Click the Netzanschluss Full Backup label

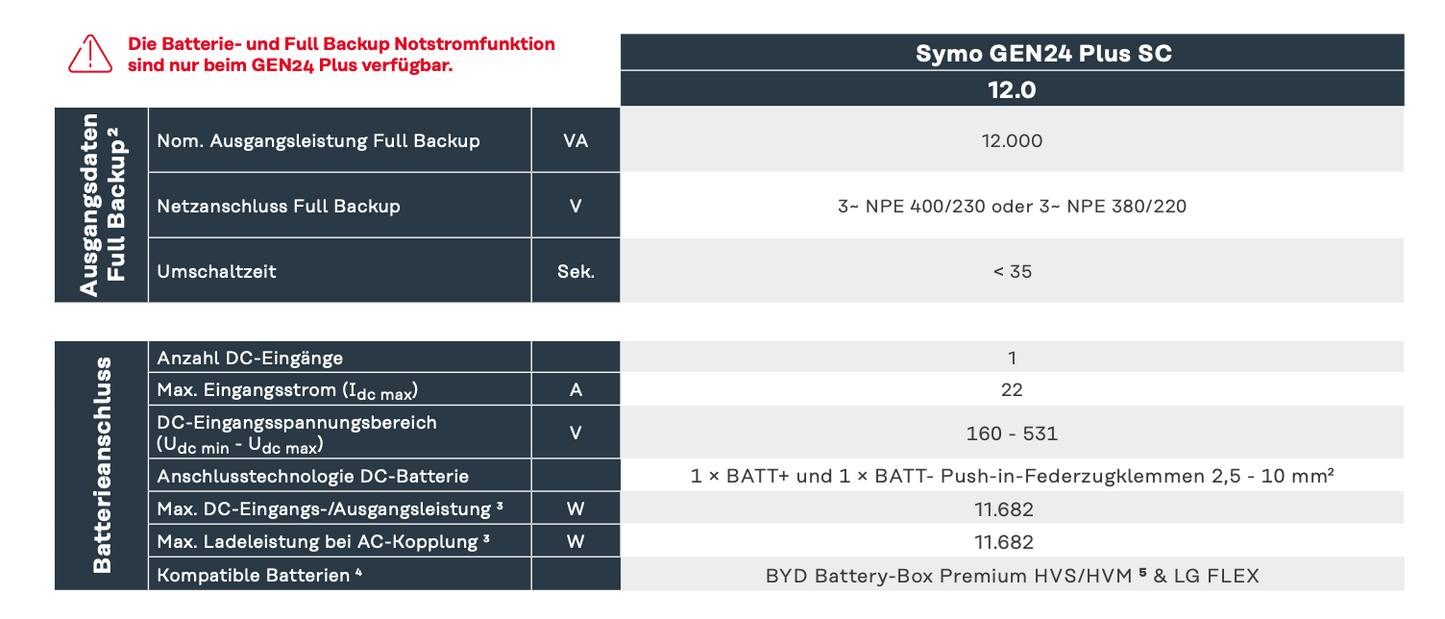point(278,206)
